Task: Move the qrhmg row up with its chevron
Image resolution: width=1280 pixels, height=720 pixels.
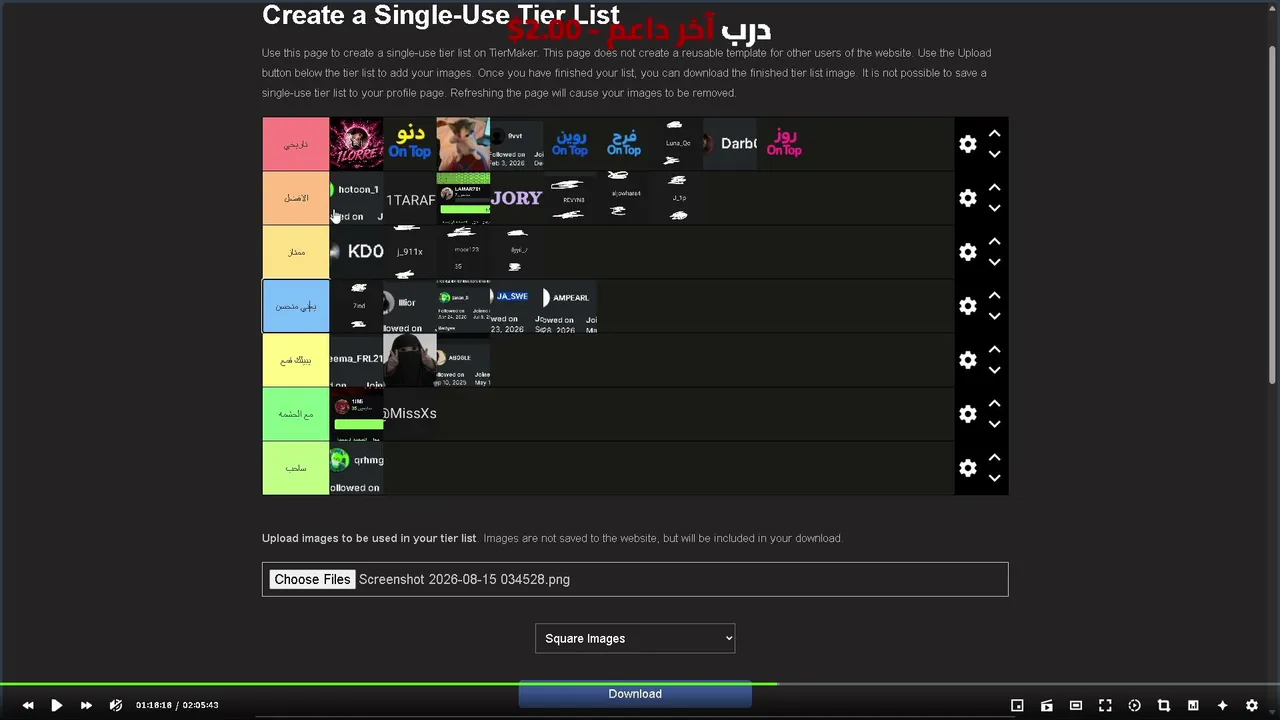Action: click(994, 457)
